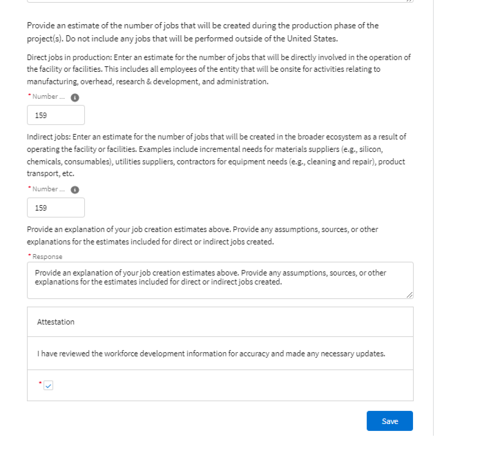Click the resize handle of the text area at the top

[x=410, y=1]
